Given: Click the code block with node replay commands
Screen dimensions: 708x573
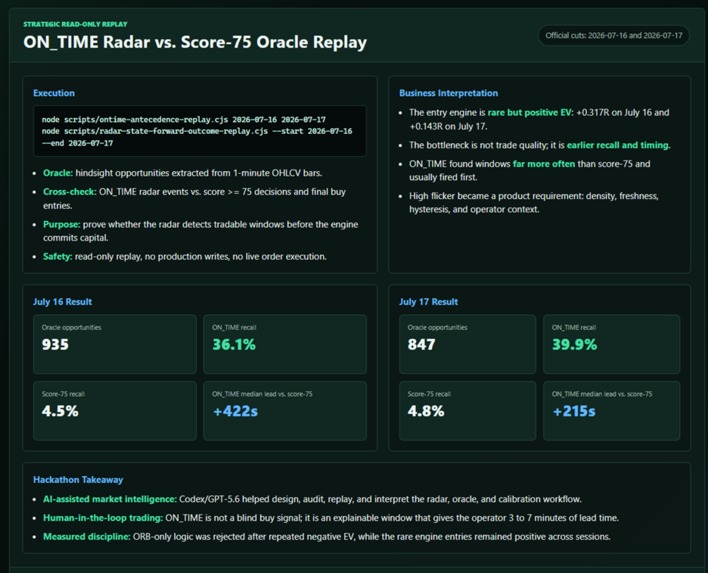Looking at the screenshot, I should [x=200, y=131].
